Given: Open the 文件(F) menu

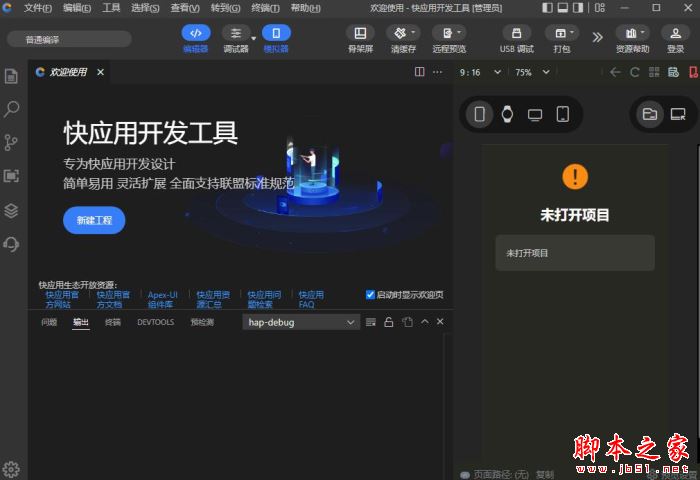Looking at the screenshot, I should (x=38, y=7).
